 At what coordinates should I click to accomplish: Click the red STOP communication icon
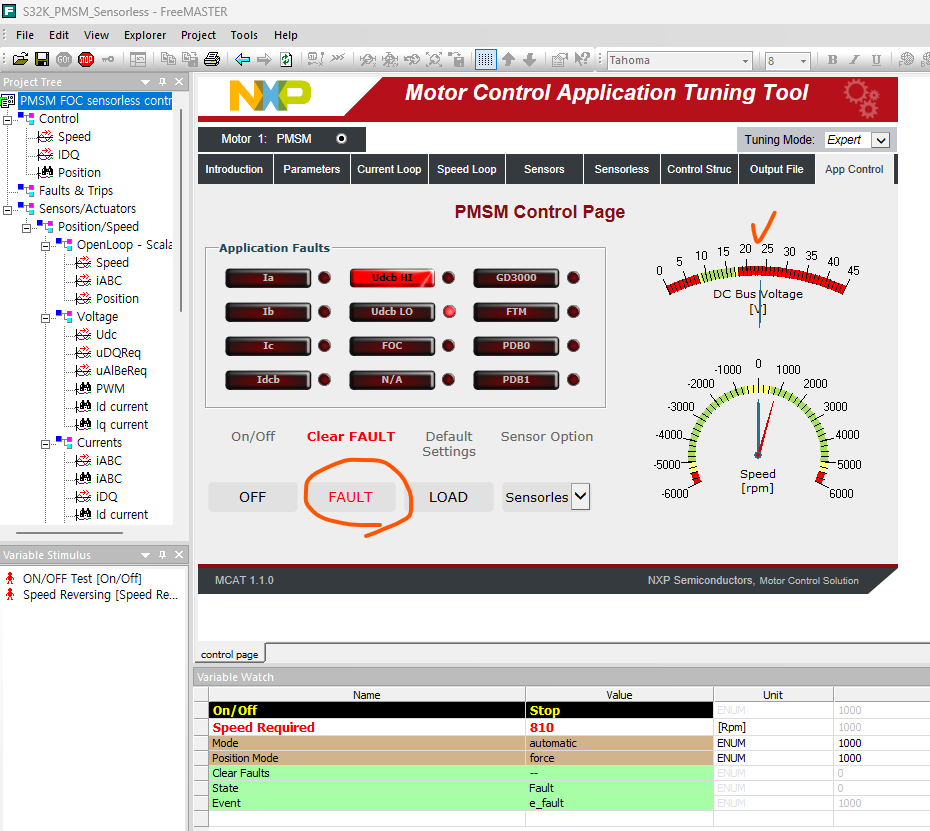click(x=86, y=59)
